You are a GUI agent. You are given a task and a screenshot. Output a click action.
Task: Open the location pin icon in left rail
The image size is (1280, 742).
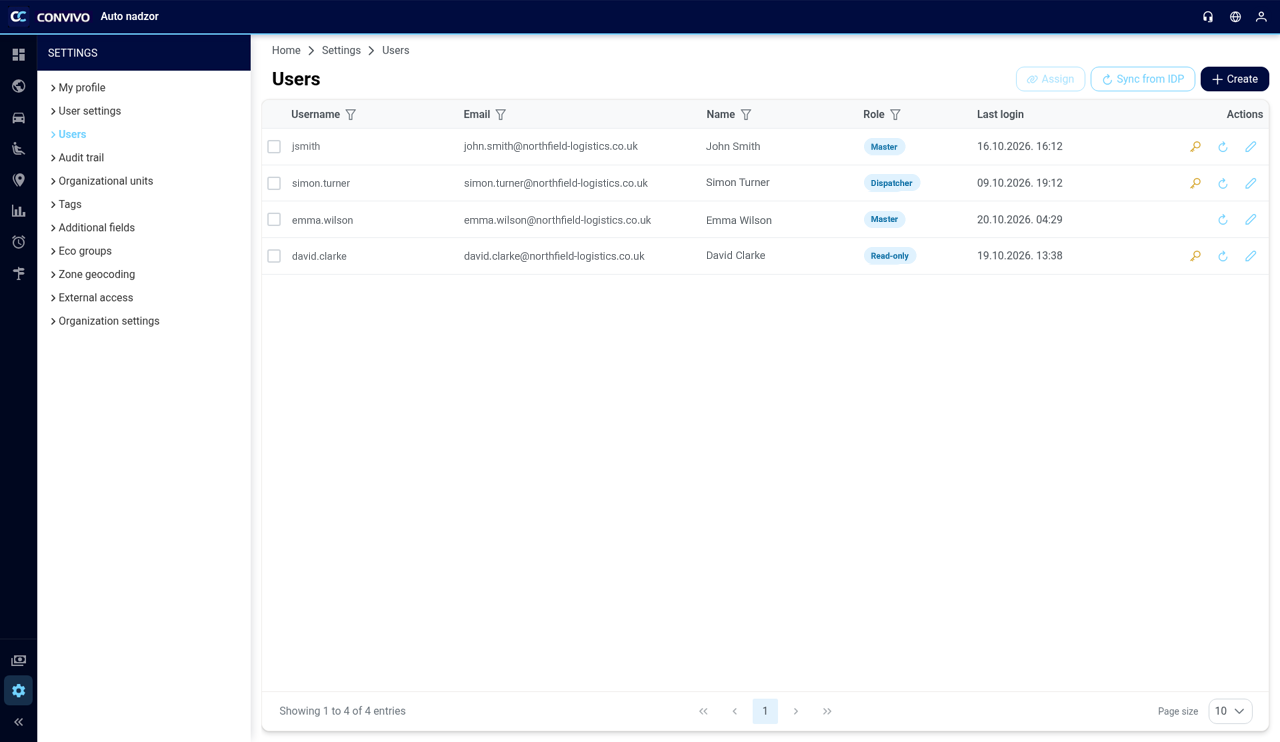tap(18, 180)
